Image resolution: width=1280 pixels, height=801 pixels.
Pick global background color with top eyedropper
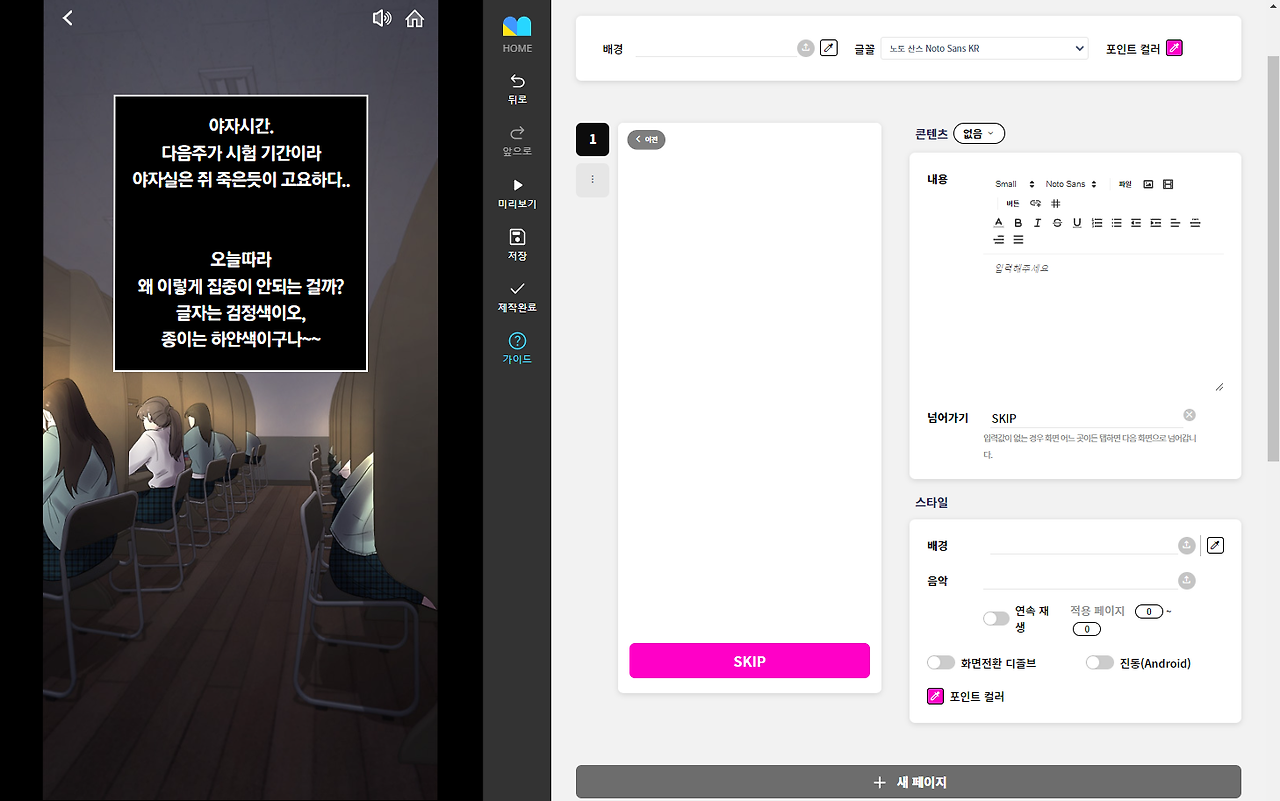tap(829, 48)
